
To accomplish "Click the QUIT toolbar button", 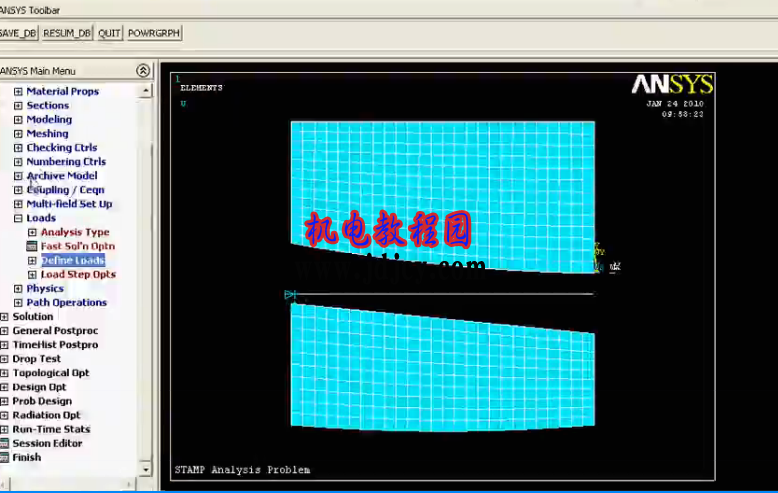I will tap(109, 33).
